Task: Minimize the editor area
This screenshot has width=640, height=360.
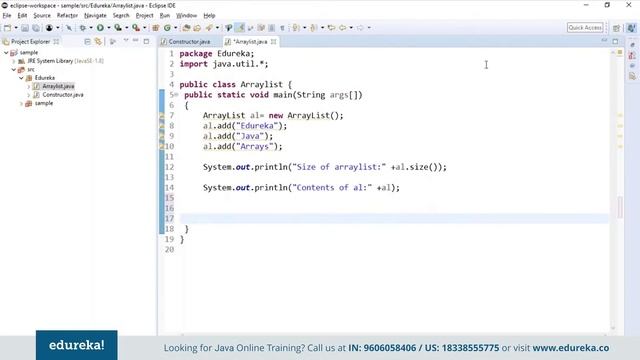Action: pos(604,41)
